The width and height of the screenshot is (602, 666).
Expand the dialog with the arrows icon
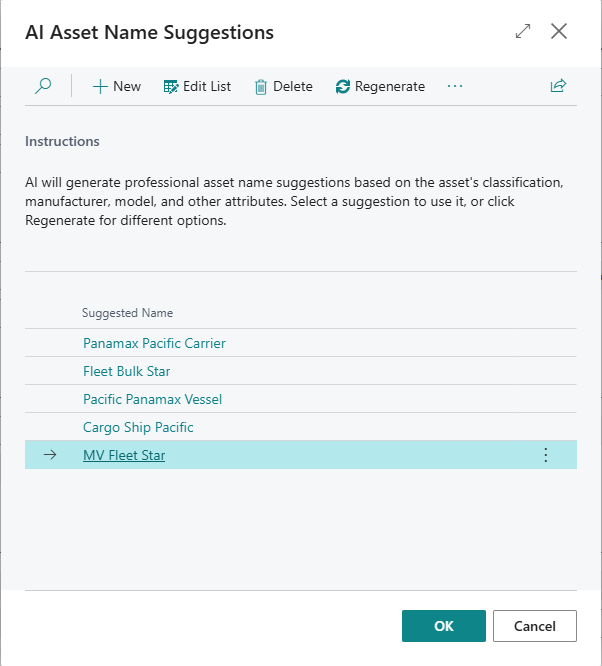(523, 31)
